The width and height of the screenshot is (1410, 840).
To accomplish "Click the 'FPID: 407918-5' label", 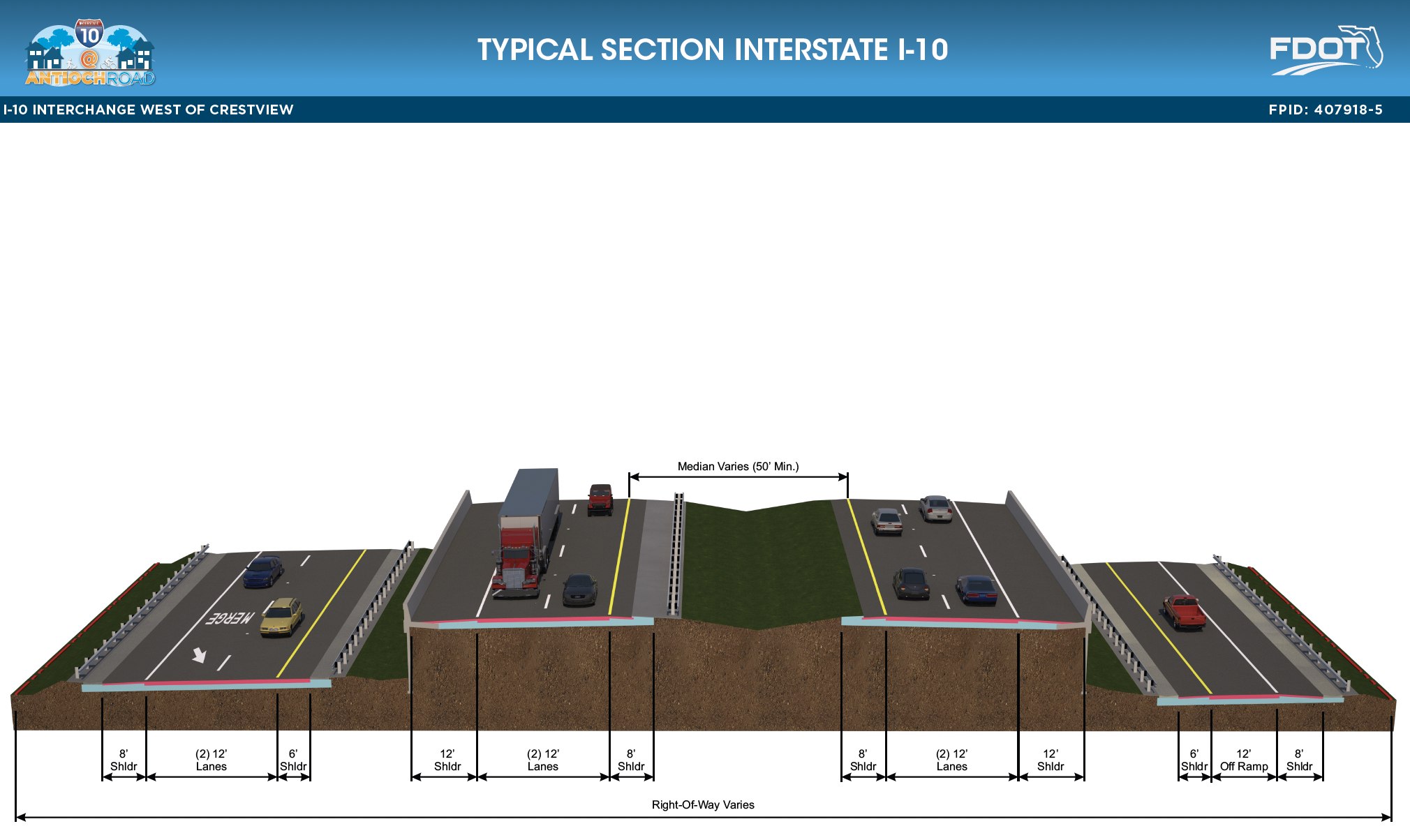I will pyautogui.click(x=1326, y=110).
